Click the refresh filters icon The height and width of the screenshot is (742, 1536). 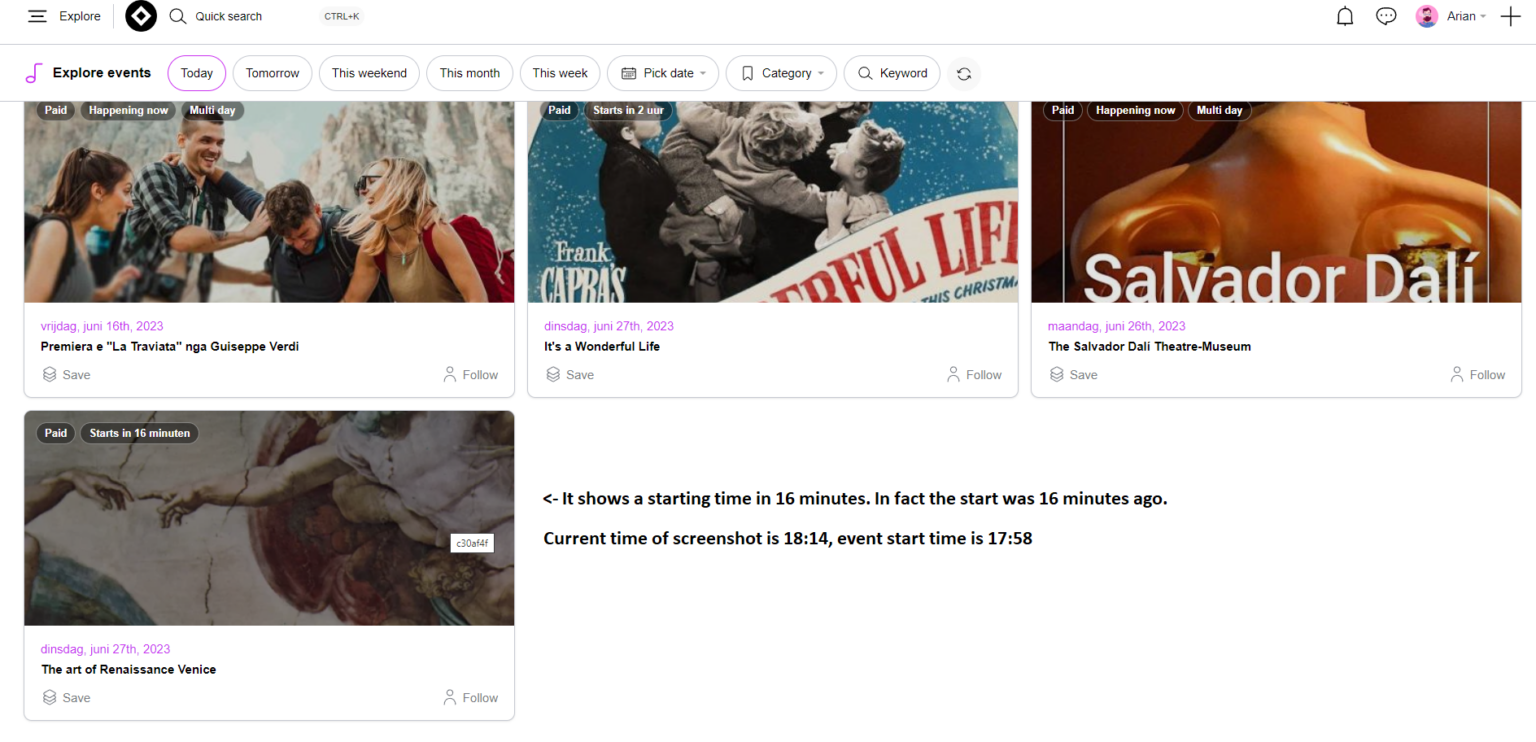[x=964, y=73]
